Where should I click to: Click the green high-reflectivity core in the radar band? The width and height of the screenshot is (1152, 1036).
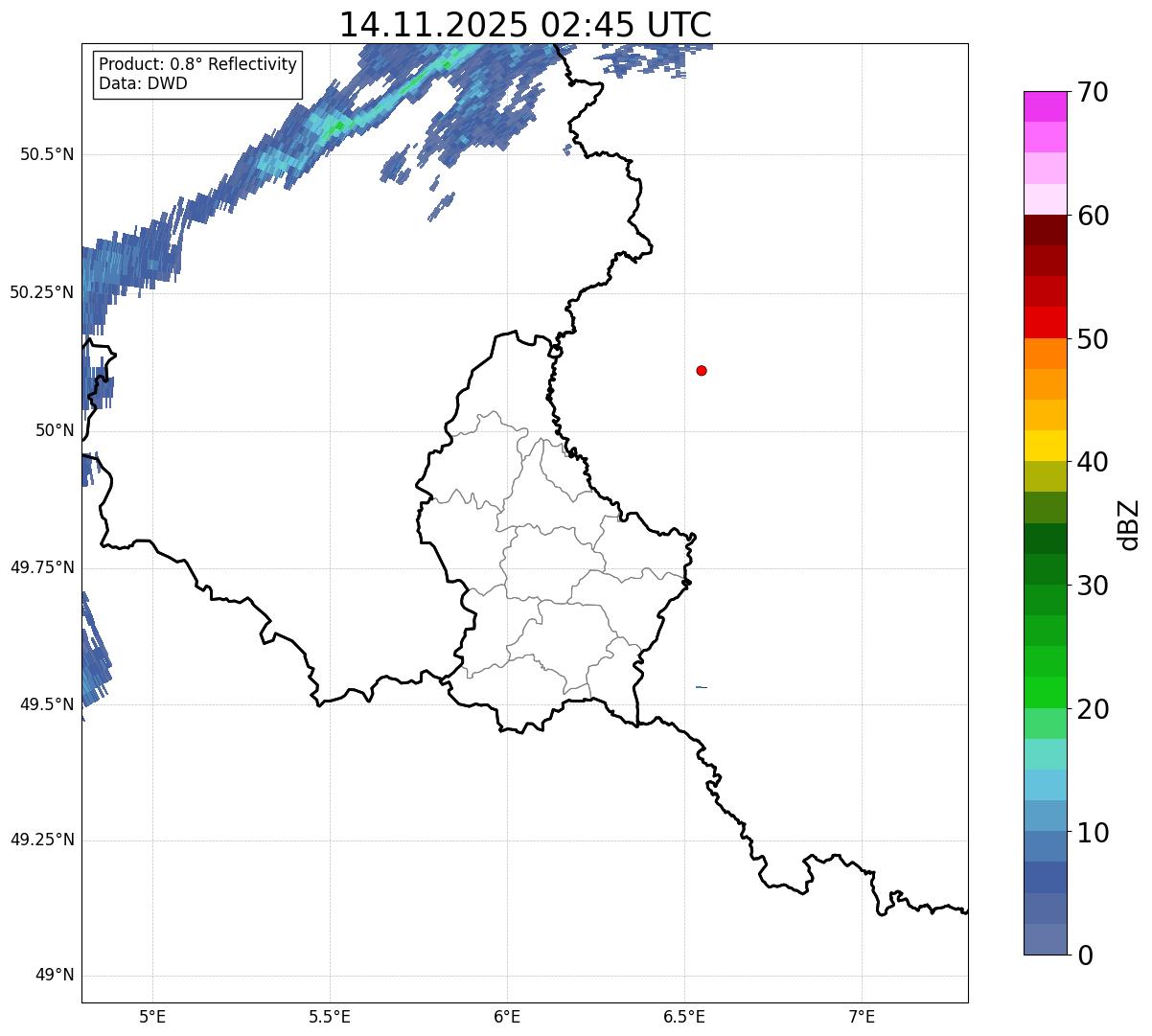pyautogui.click(x=335, y=126)
